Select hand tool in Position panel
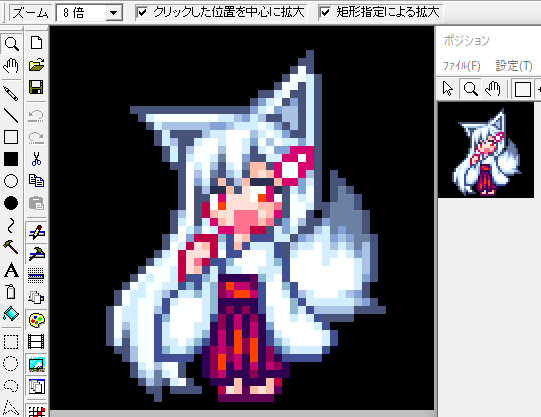The height and width of the screenshot is (417, 541). [x=492, y=89]
